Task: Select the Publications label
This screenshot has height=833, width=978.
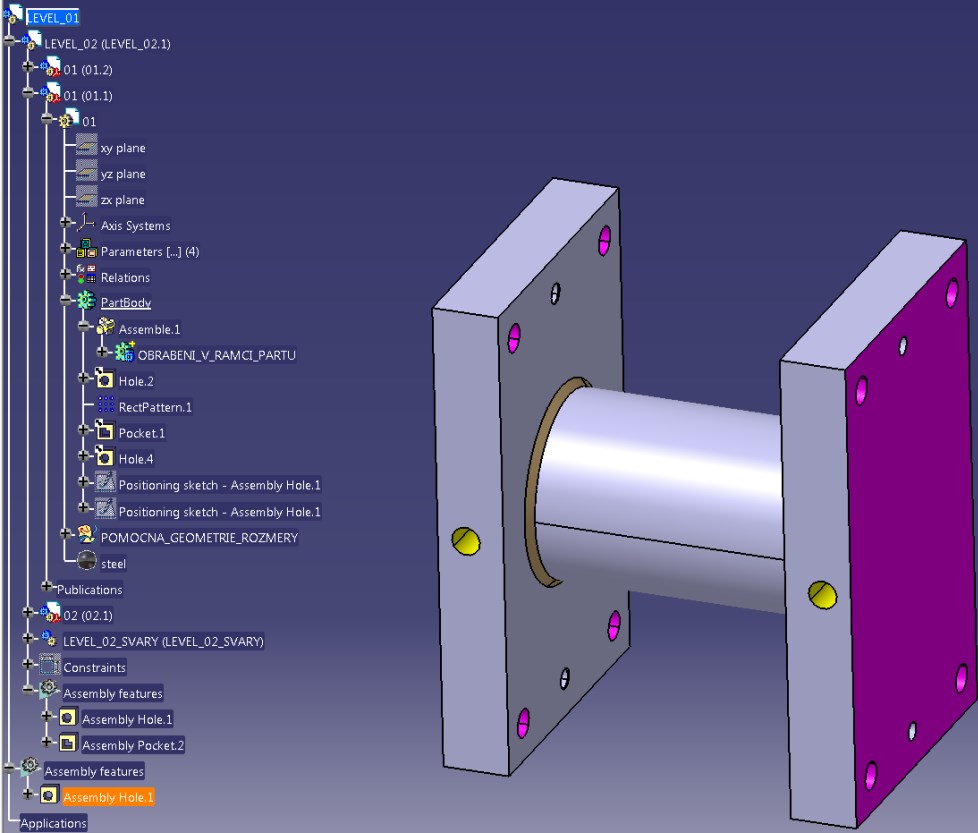Action: [x=90, y=589]
